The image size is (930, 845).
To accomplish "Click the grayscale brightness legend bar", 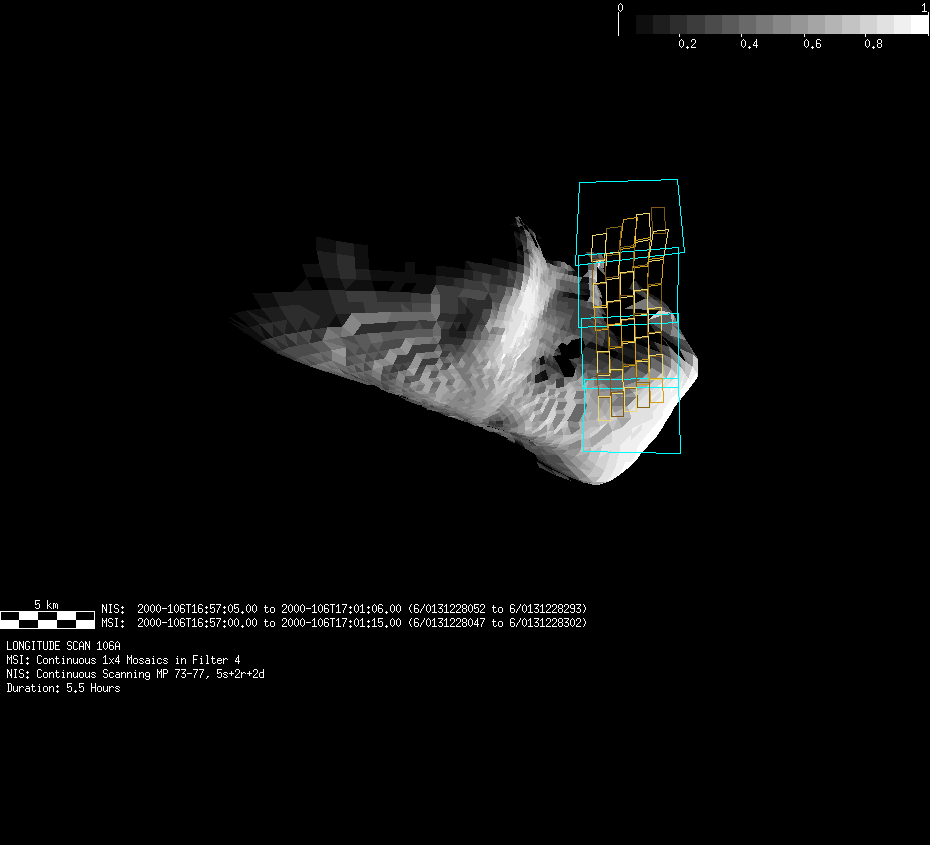I will [x=773, y=24].
